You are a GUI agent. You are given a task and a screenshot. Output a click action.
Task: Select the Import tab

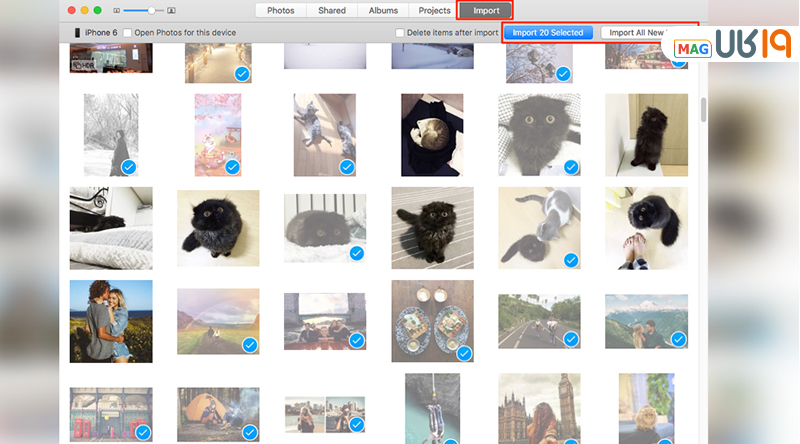[x=486, y=11]
